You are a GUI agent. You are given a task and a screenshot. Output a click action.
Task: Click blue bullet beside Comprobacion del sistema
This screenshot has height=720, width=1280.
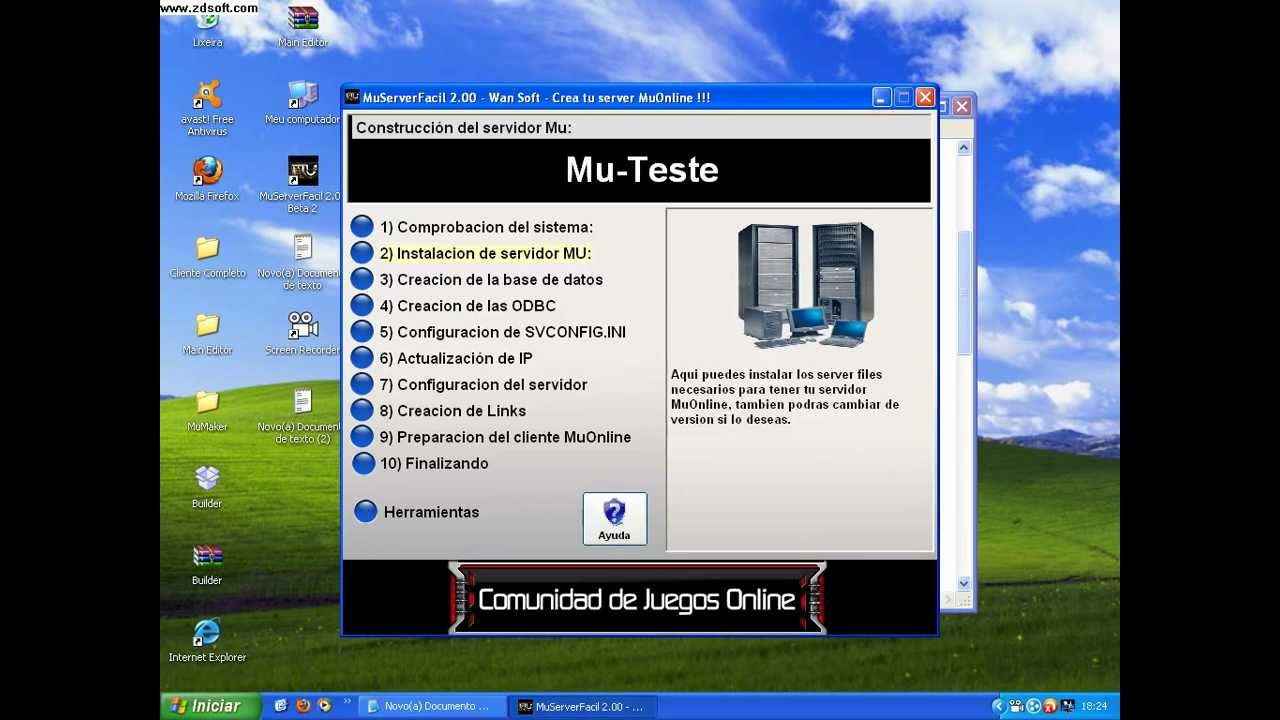(362, 227)
